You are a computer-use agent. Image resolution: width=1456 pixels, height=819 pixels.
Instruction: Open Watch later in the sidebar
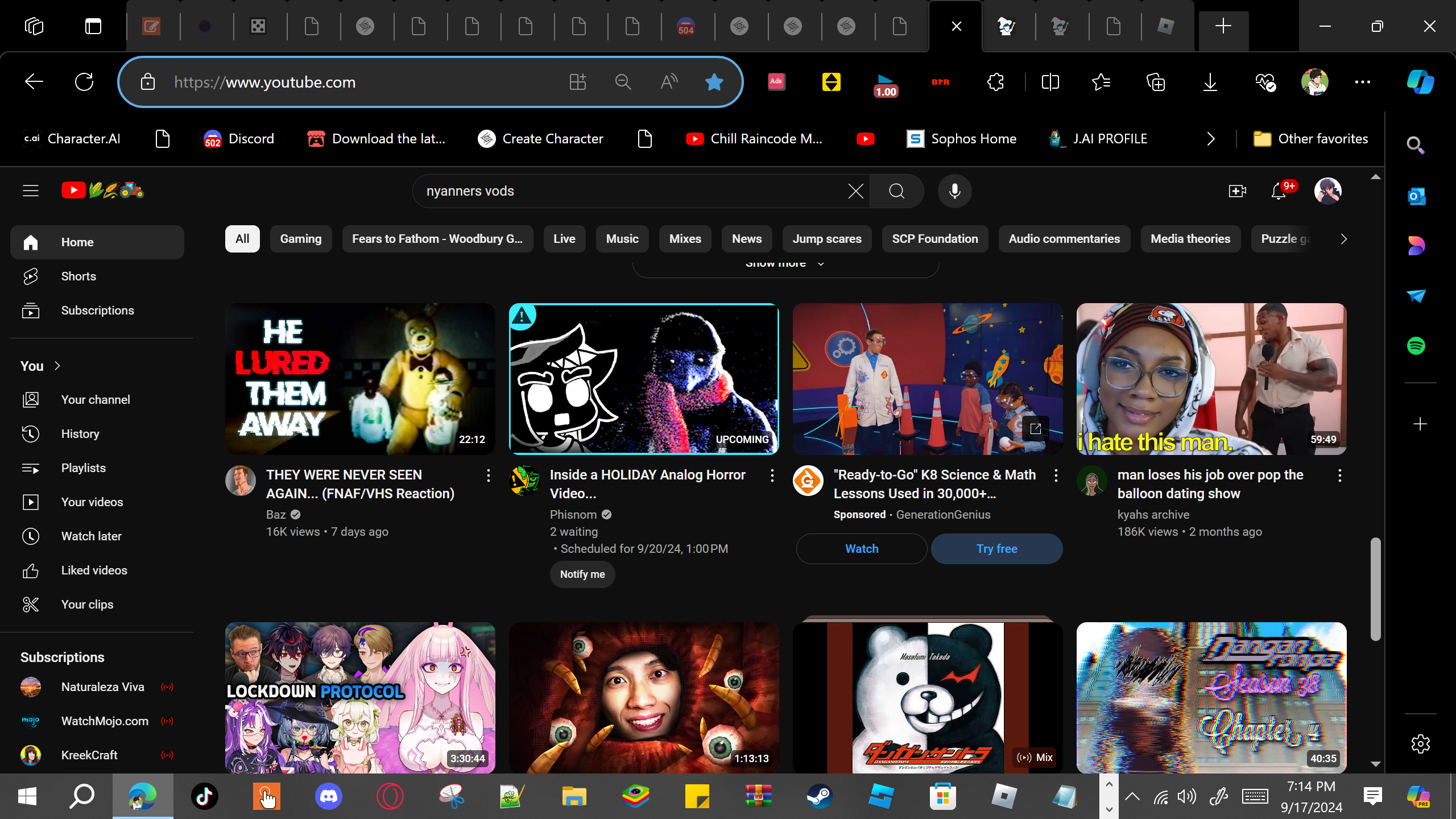(x=91, y=536)
